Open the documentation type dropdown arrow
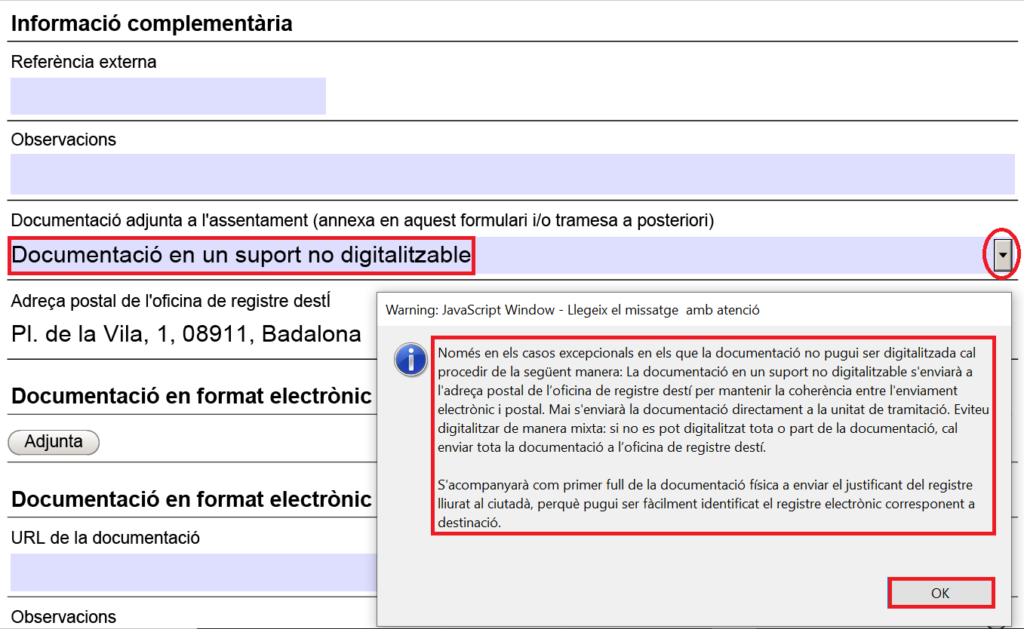The height and width of the screenshot is (629, 1024). [x=1002, y=257]
